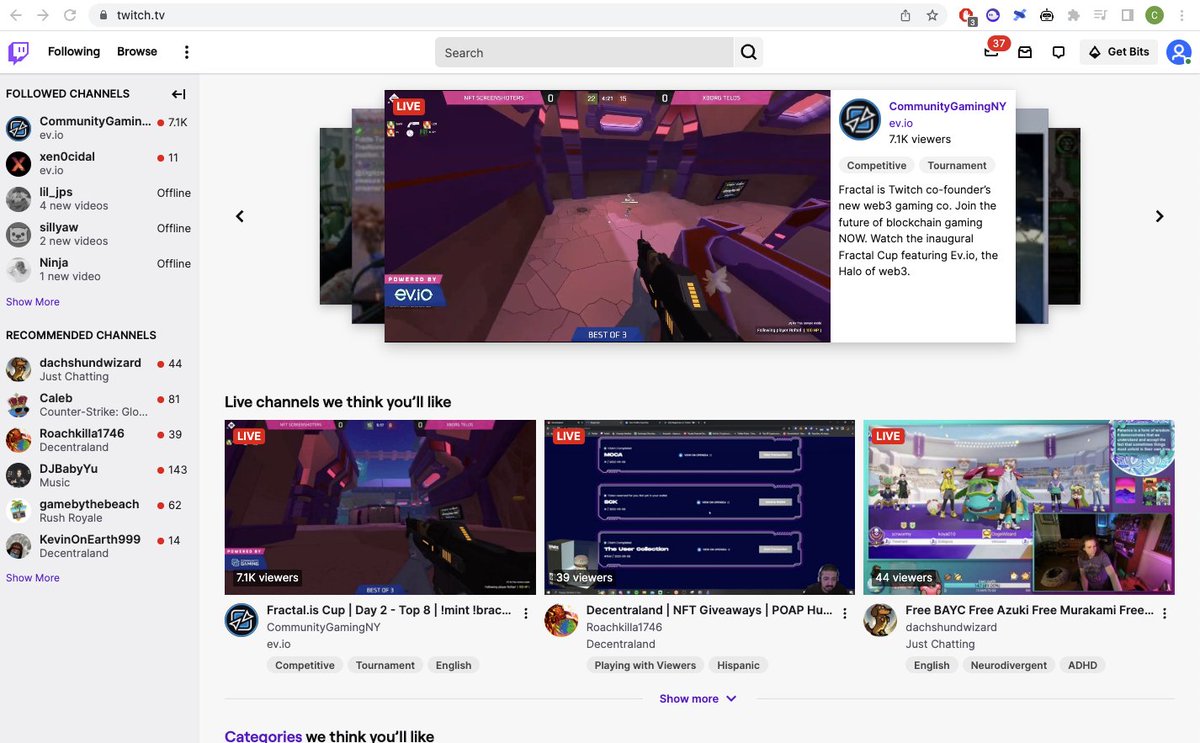Go to next carousel stream
Screen dimensions: 1200x743
tap(1160, 216)
